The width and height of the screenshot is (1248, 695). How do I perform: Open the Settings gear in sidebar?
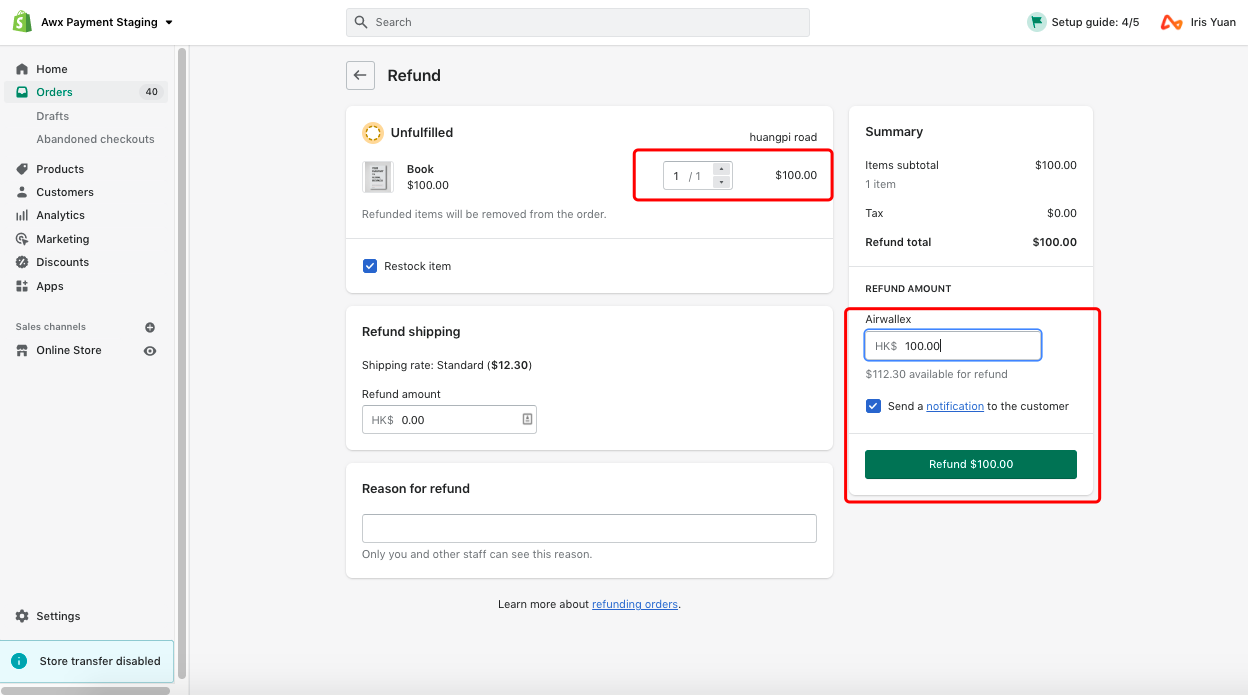point(22,616)
